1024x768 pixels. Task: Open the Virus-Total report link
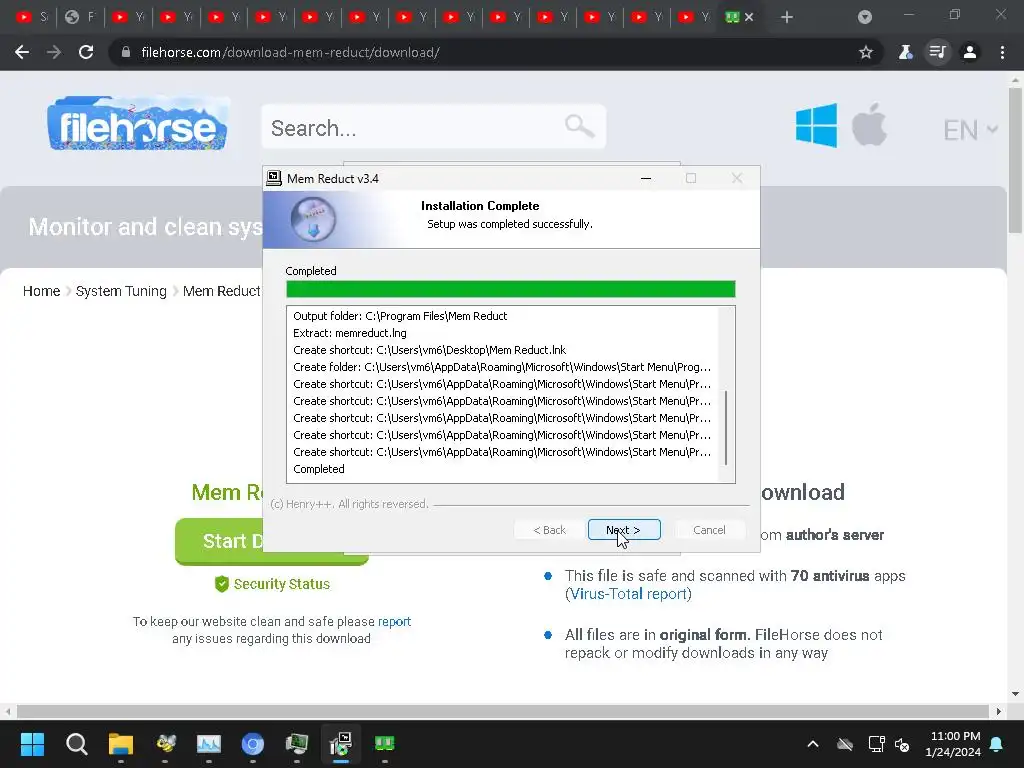pyautogui.click(x=628, y=594)
